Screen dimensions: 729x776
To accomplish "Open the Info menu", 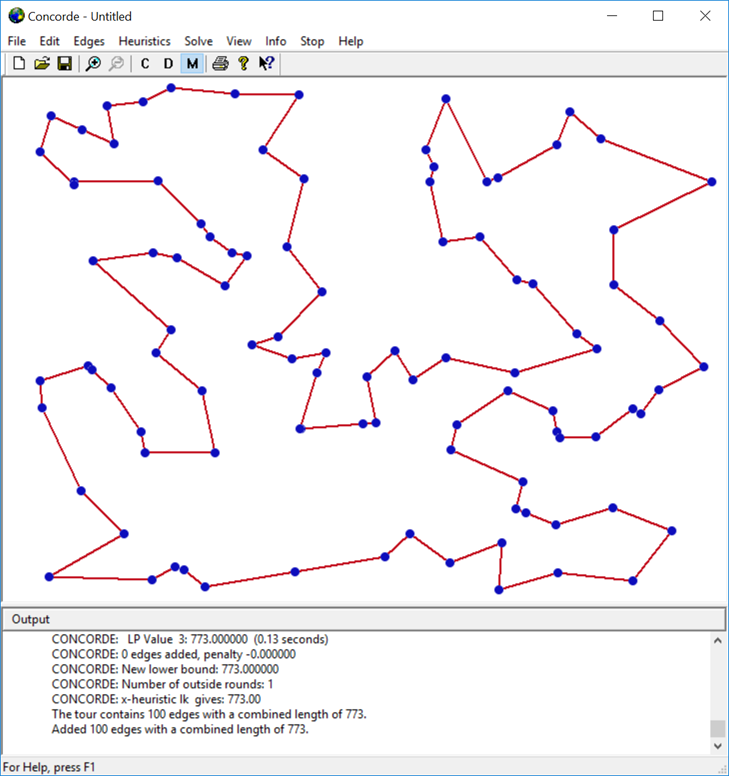I will pyautogui.click(x=276, y=41).
